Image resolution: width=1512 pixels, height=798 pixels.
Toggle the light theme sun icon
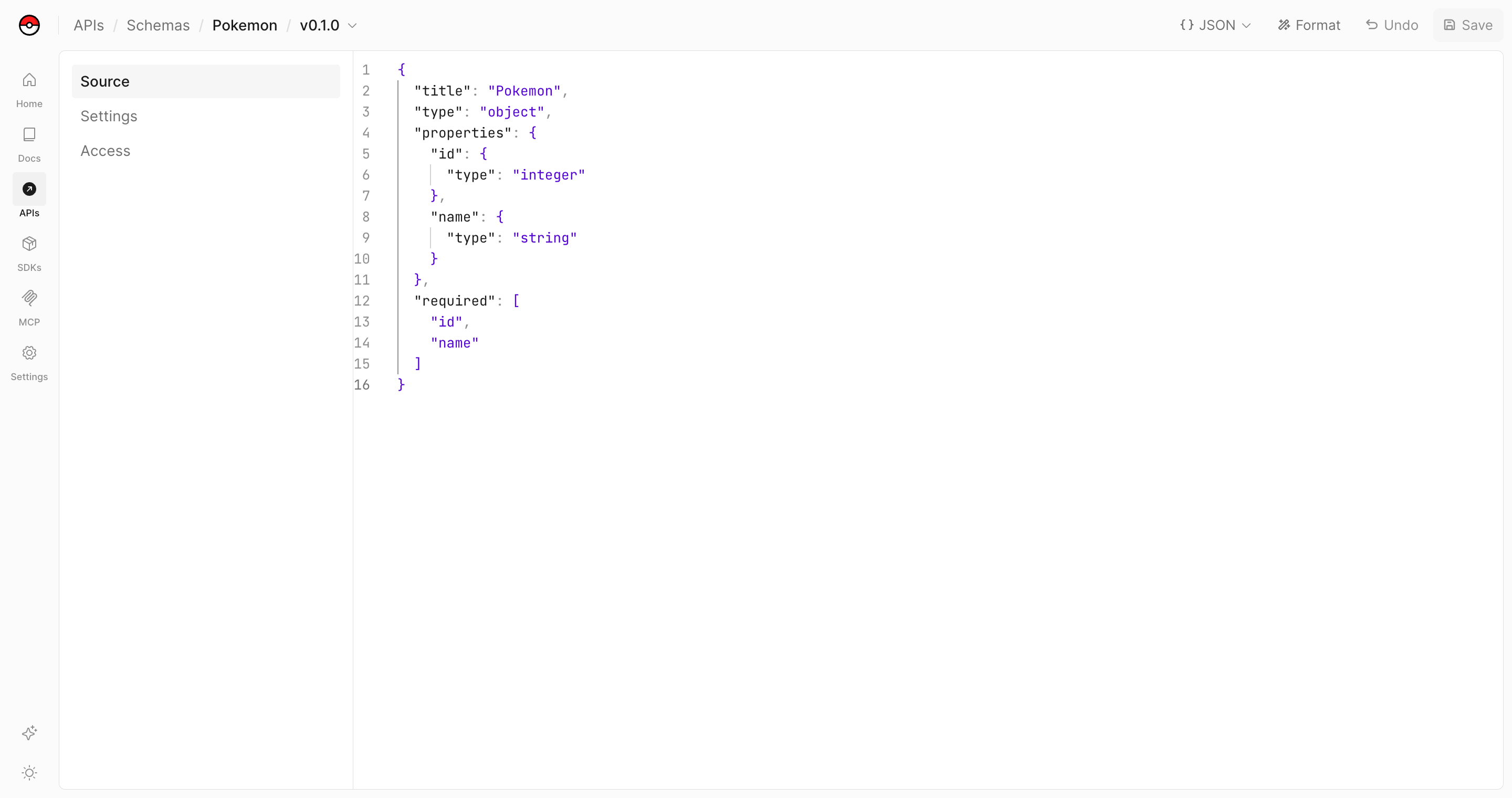[29, 772]
